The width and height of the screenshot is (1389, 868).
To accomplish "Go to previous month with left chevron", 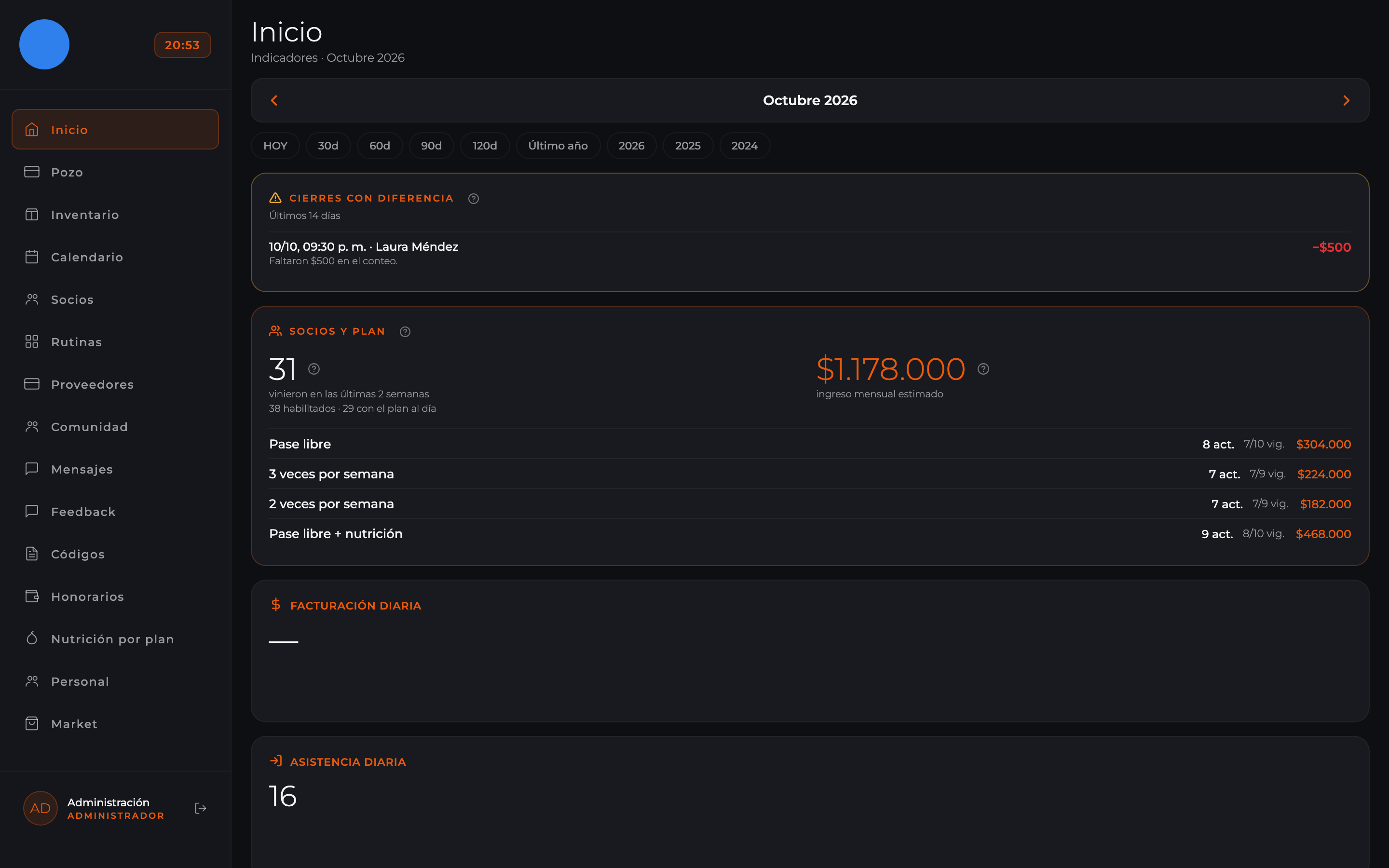I will pyautogui.click(x=274, y=100).
